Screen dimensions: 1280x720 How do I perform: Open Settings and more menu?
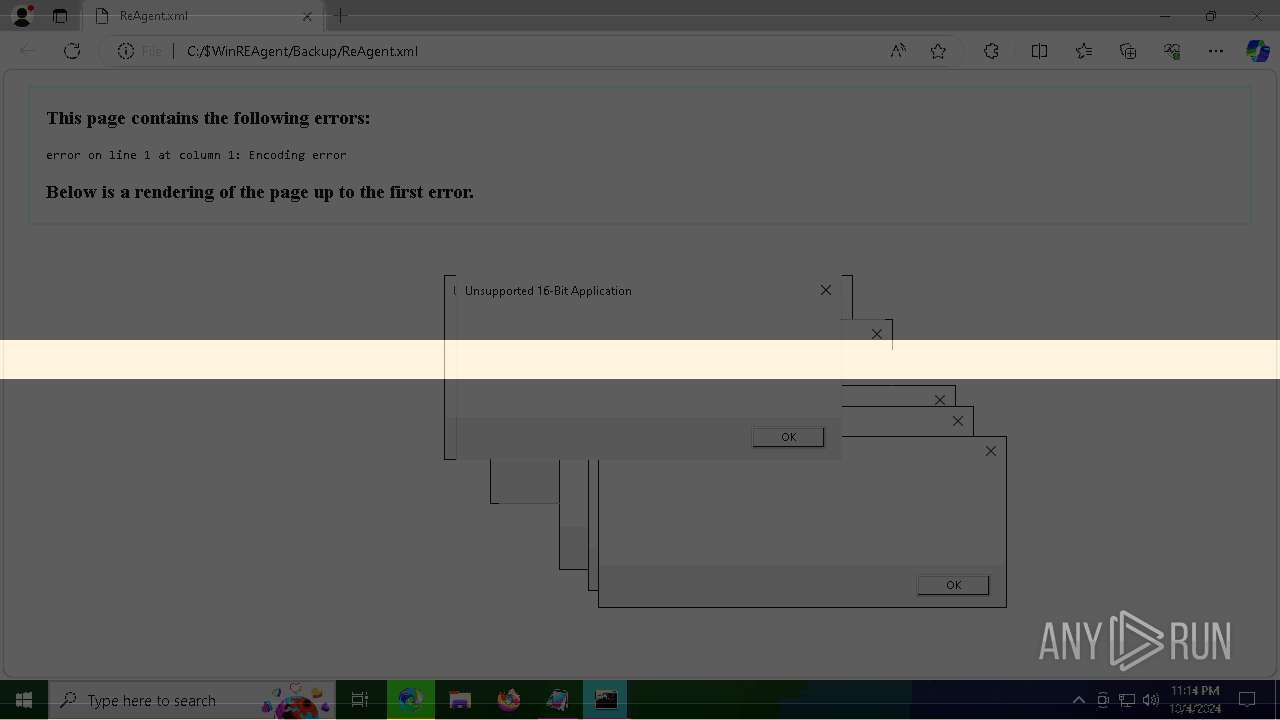coord(1216,51)
